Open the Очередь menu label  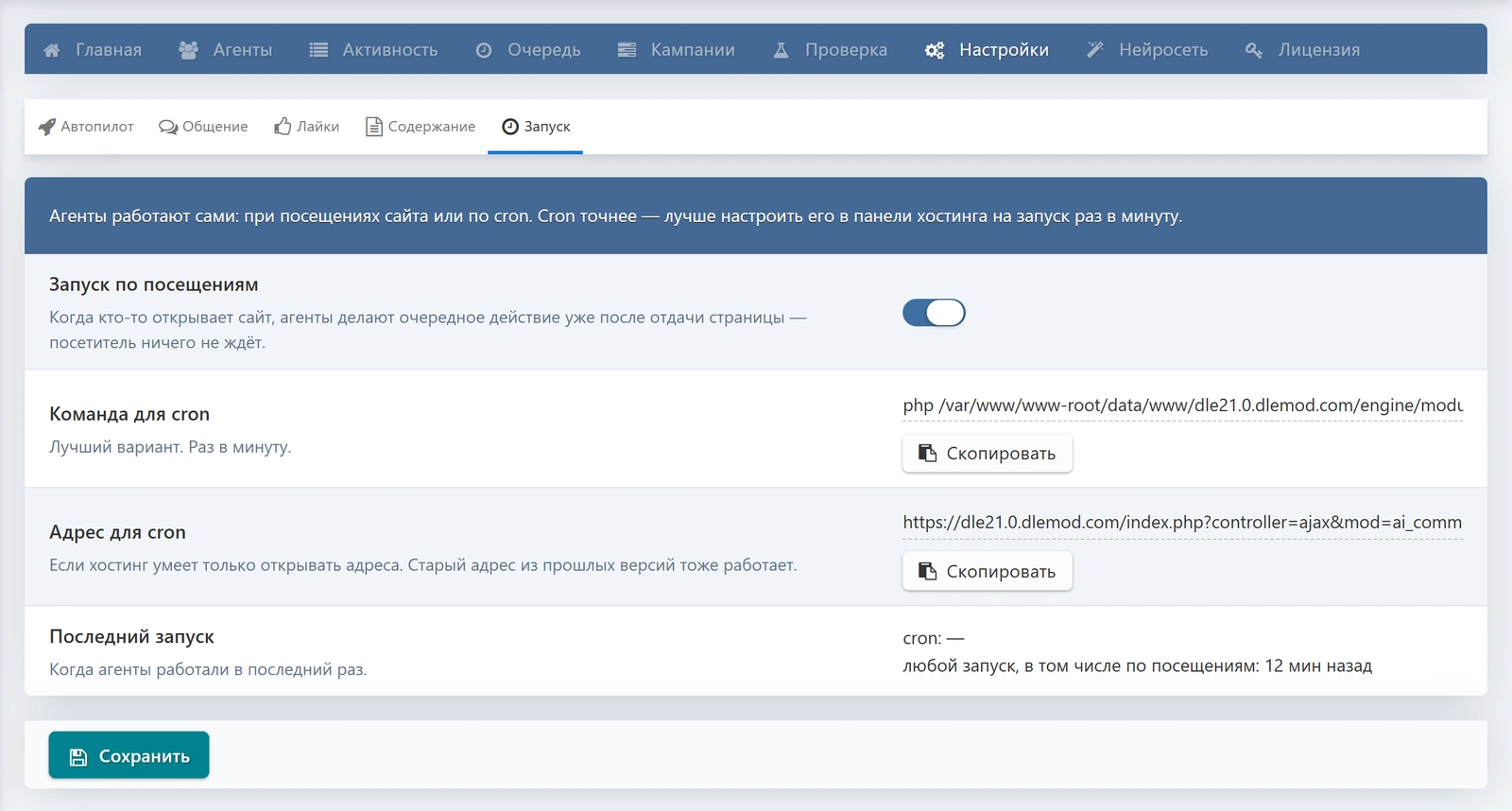544,50
